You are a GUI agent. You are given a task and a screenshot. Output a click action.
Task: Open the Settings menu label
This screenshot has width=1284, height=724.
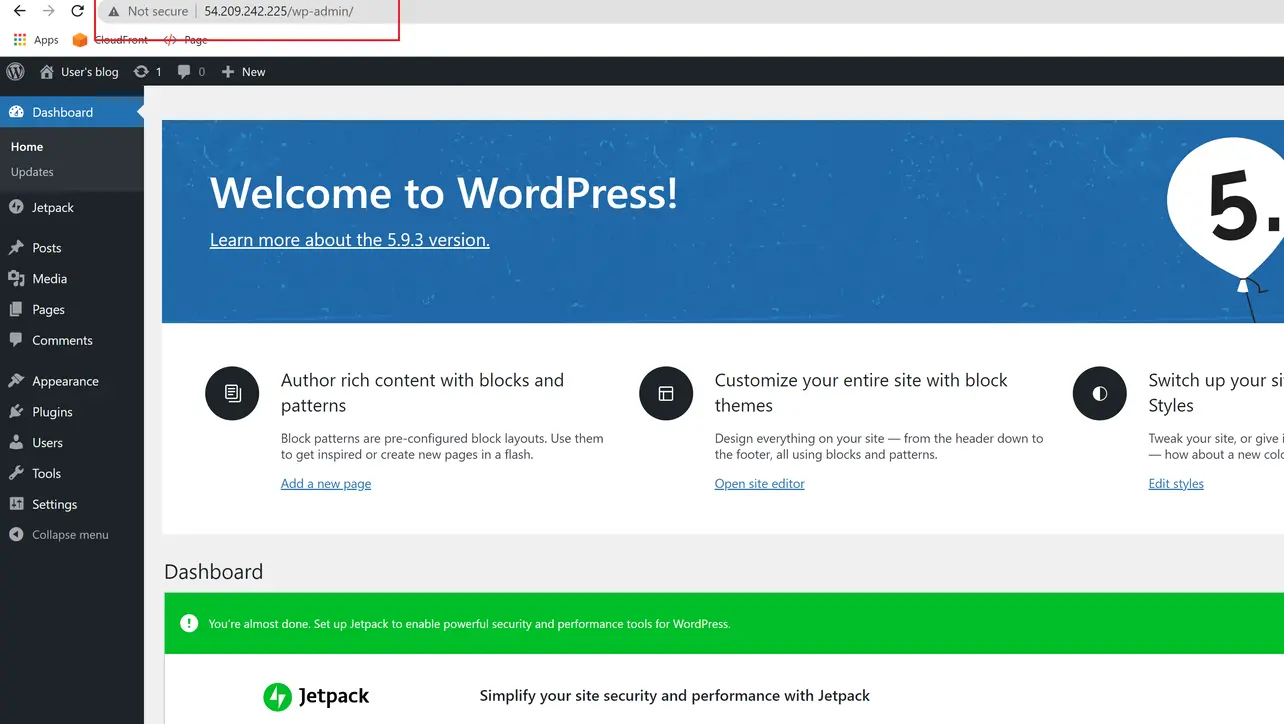click(54, 505)
